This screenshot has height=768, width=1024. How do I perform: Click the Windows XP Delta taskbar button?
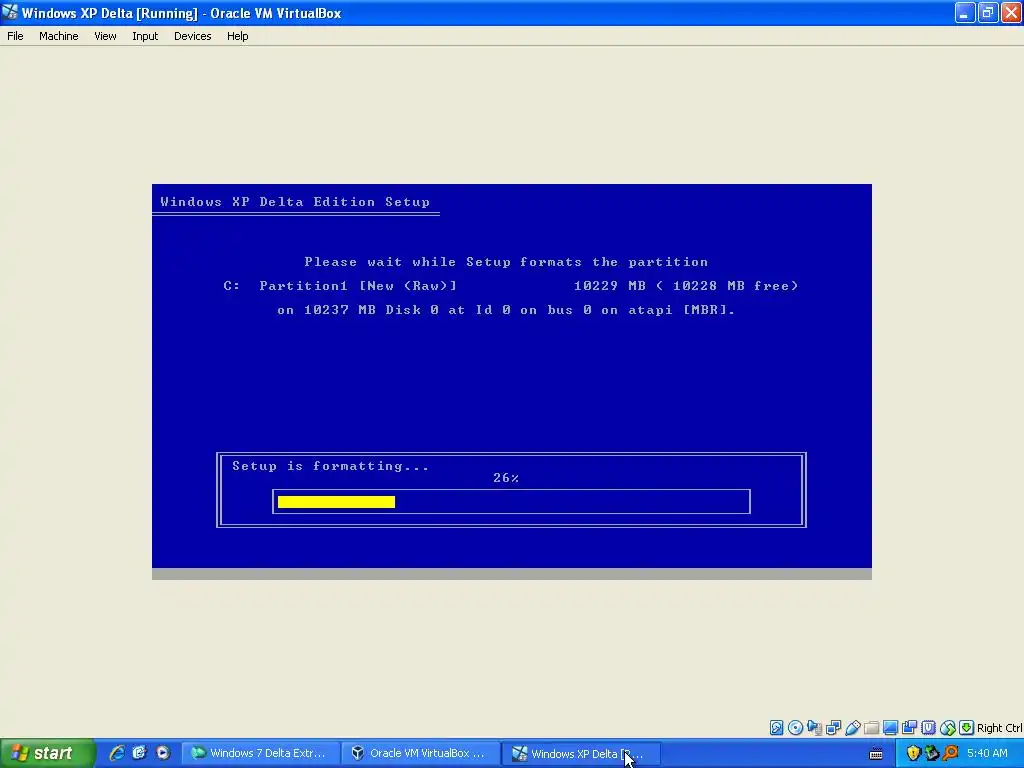pyautogui.click(x=581, y=753)
